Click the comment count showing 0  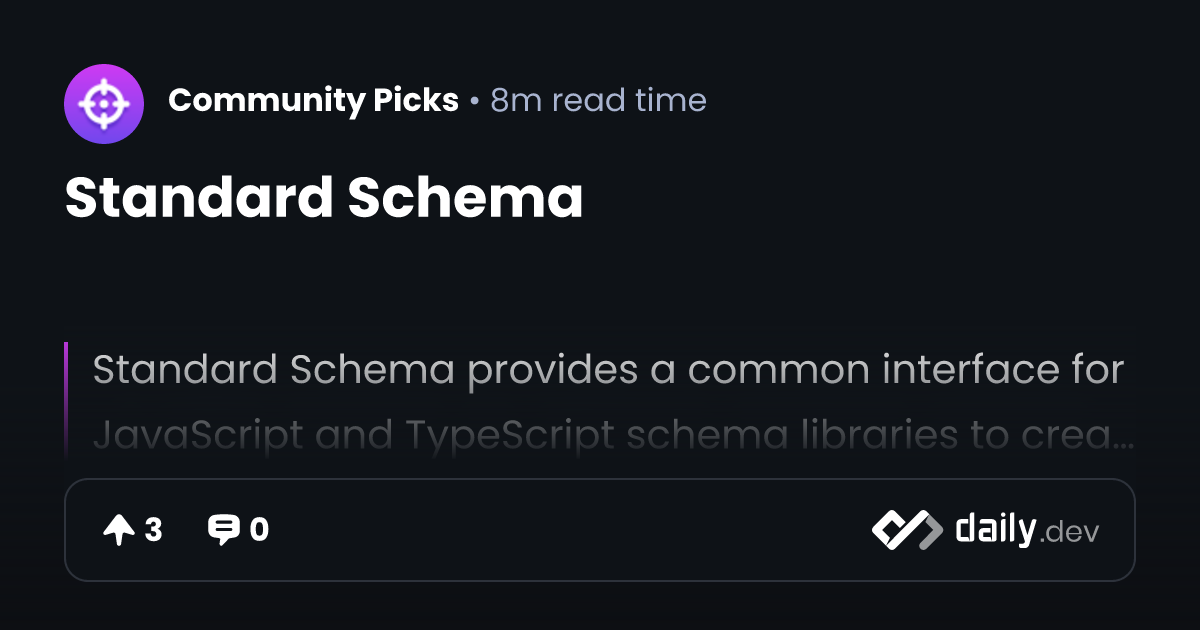[x=259, y=530]
